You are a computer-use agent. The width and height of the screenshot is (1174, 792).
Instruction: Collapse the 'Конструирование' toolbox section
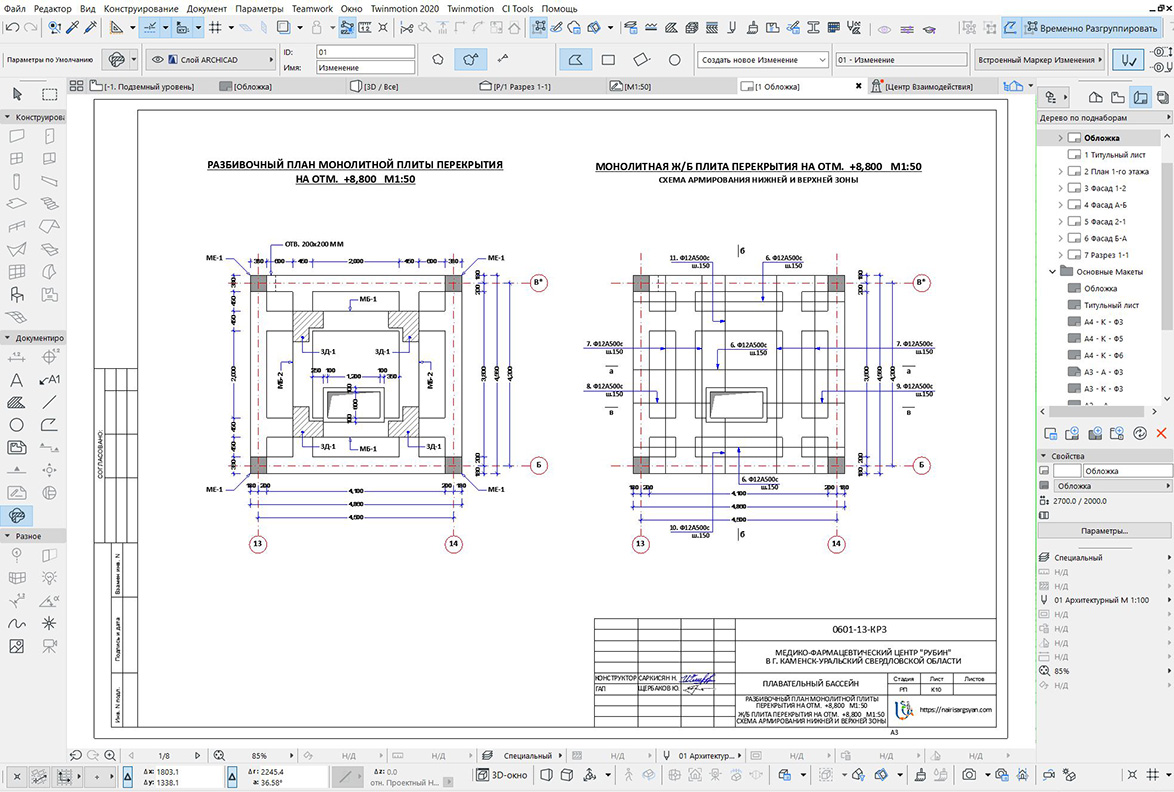[7, 117]
